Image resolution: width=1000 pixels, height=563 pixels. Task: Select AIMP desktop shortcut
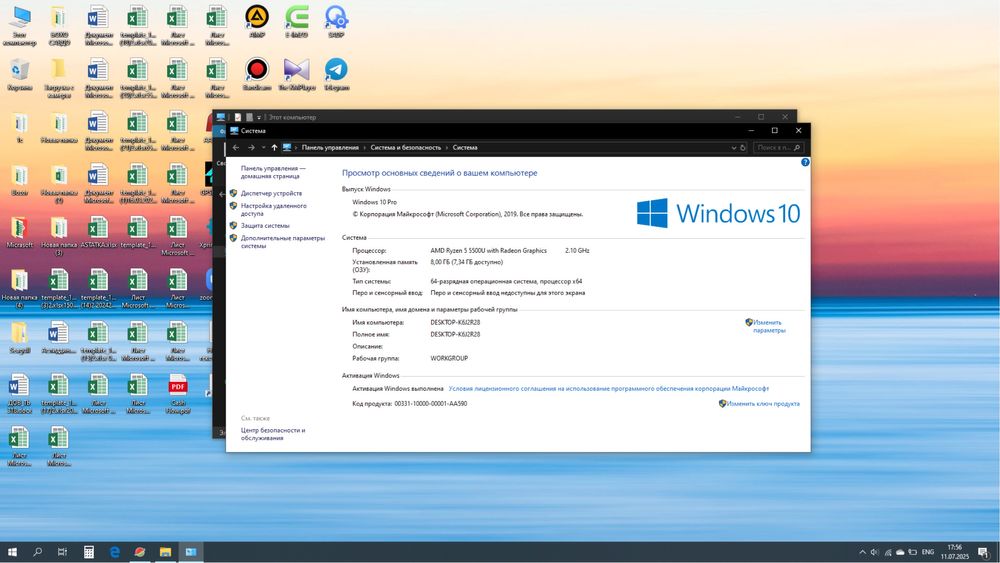pyautogui.click(x=257, y=22)
